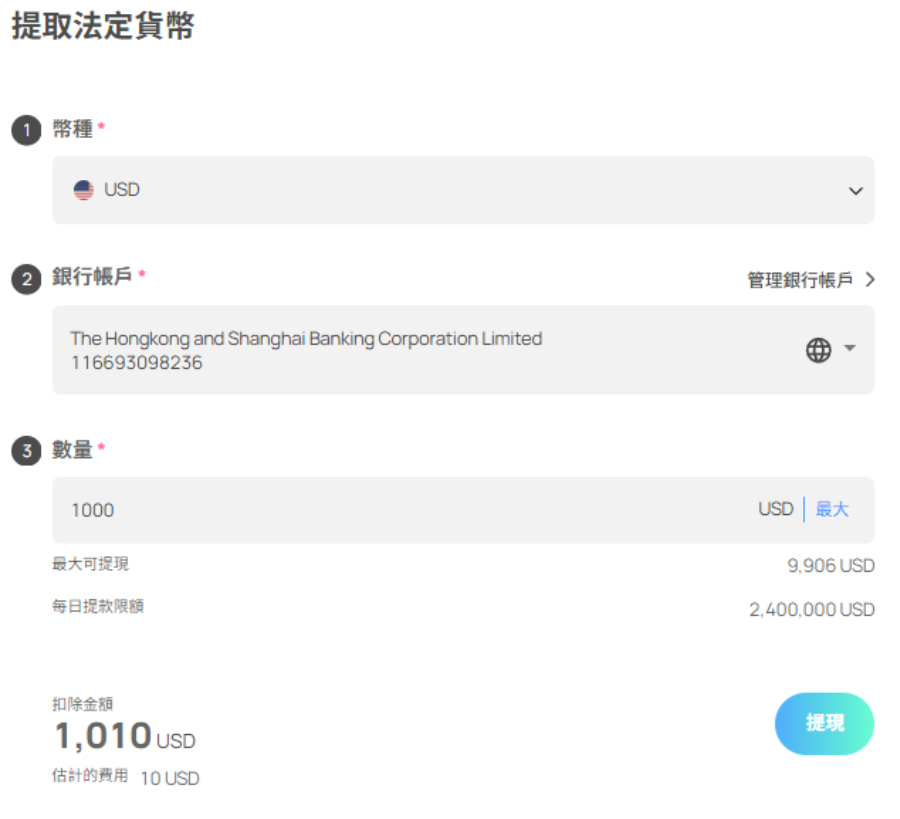Focus the 數量 amount input showing 1000

[463, 510]
